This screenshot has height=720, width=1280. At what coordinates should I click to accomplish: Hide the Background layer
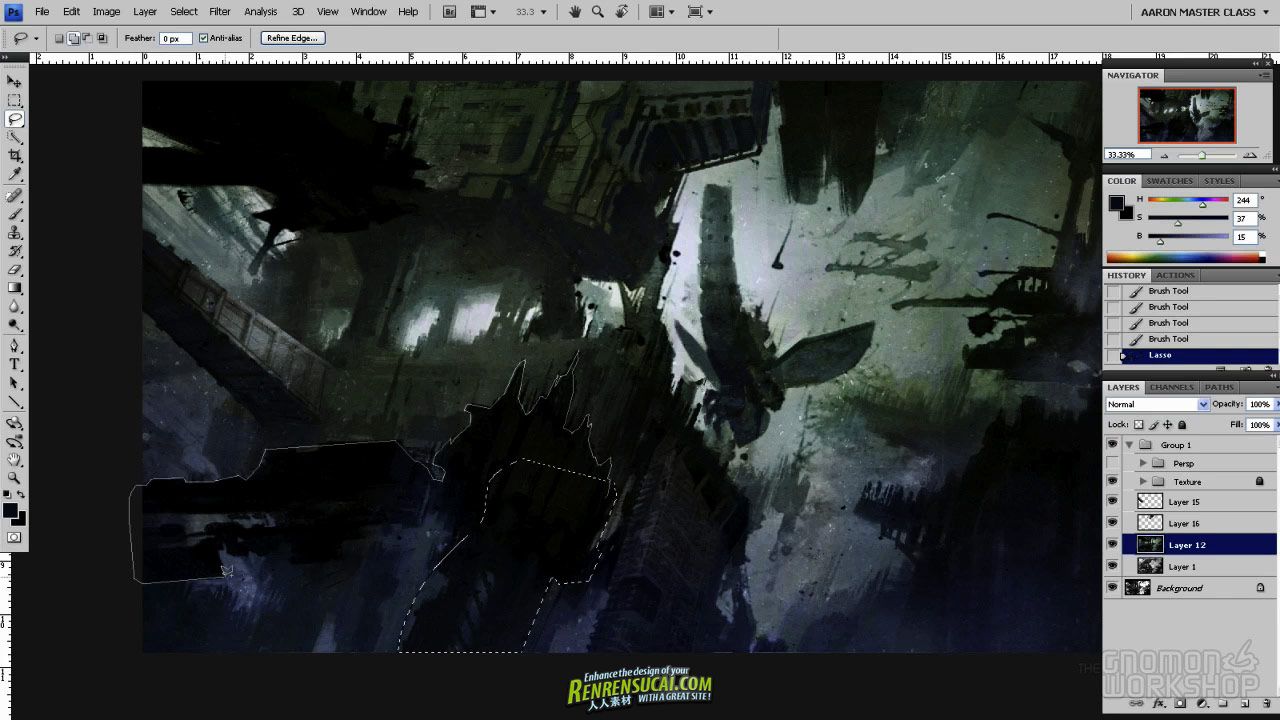(1112, 588)
